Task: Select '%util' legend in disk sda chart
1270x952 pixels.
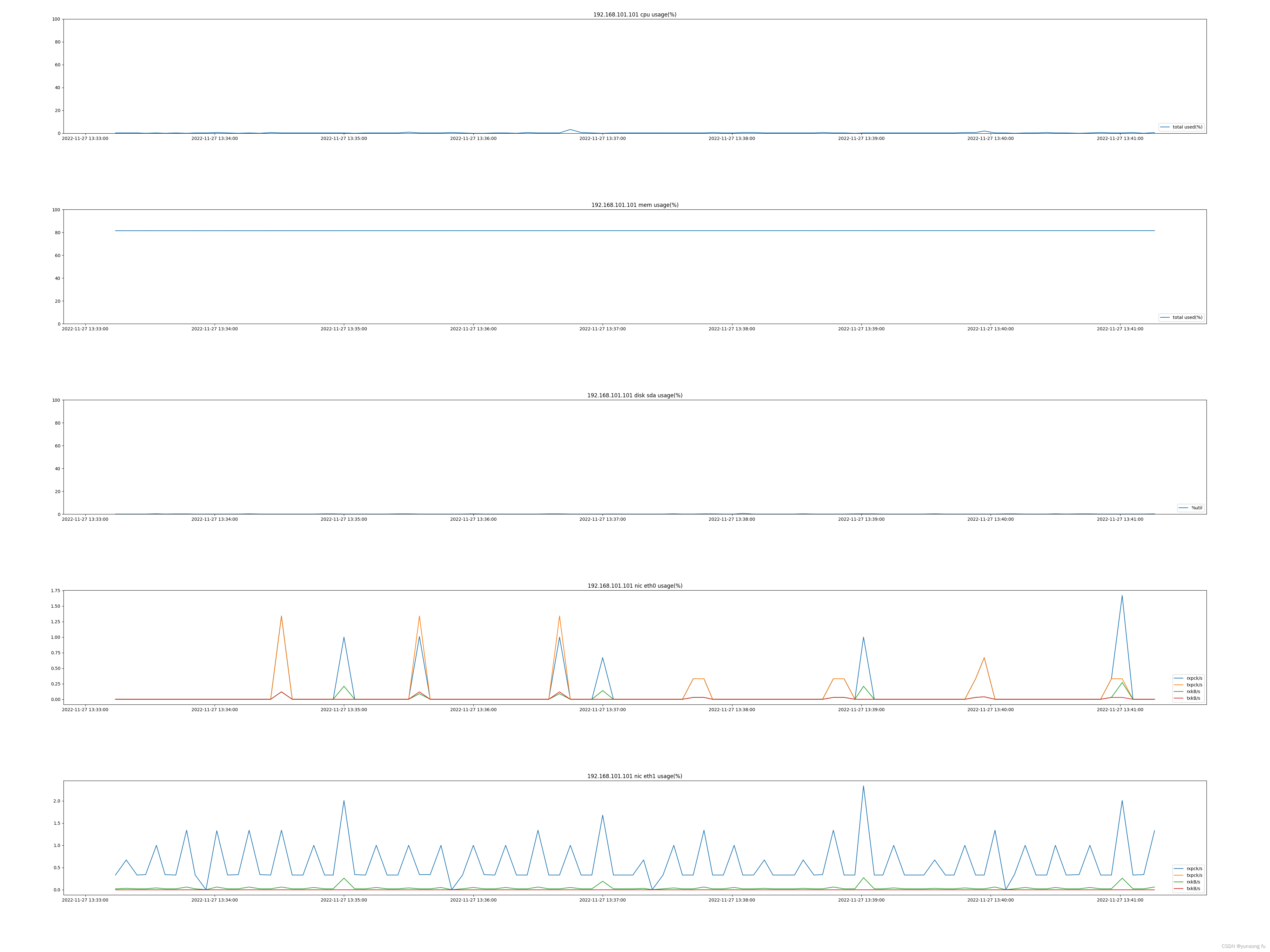Action: [1190, 508]
